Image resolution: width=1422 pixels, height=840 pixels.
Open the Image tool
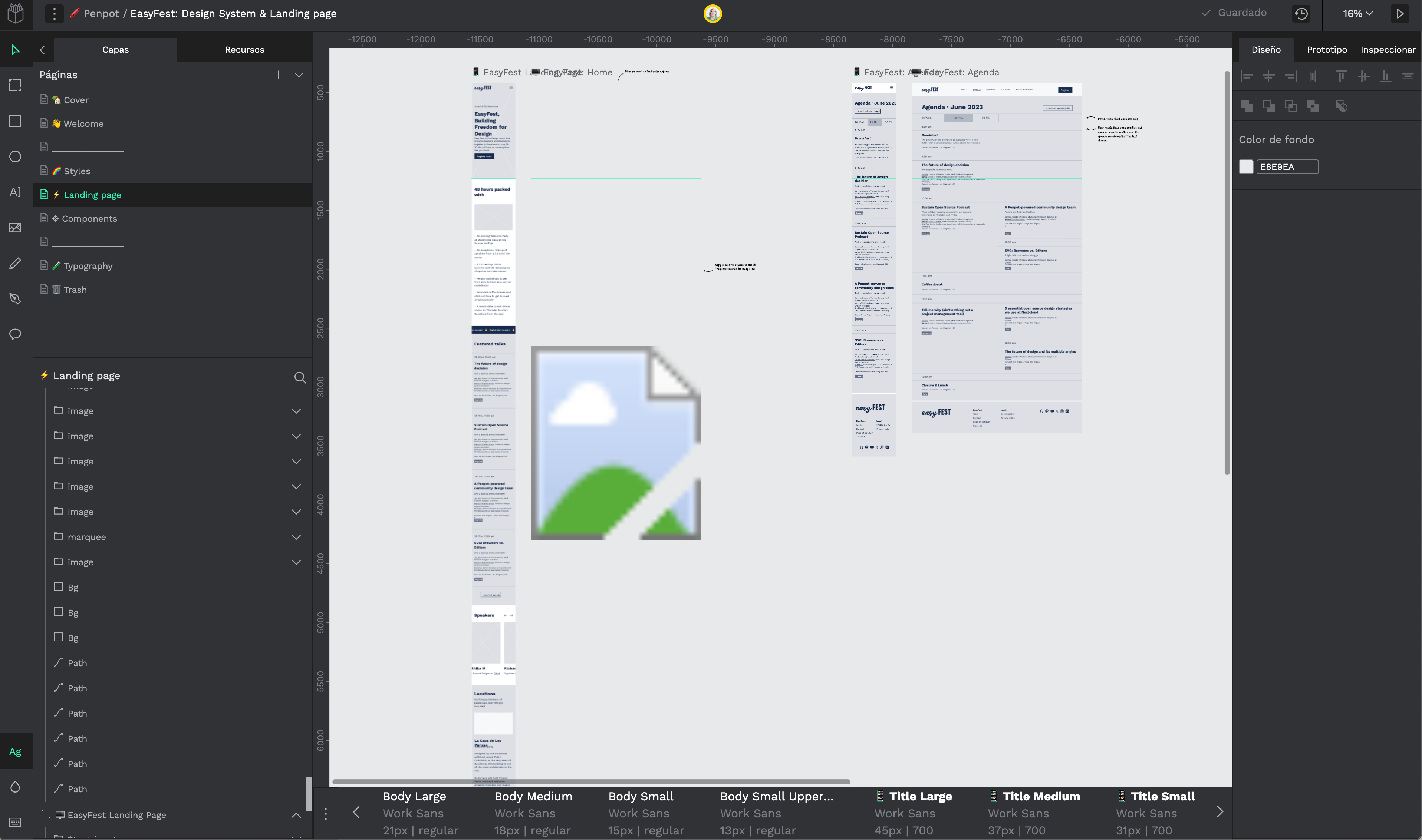point(15,228)
